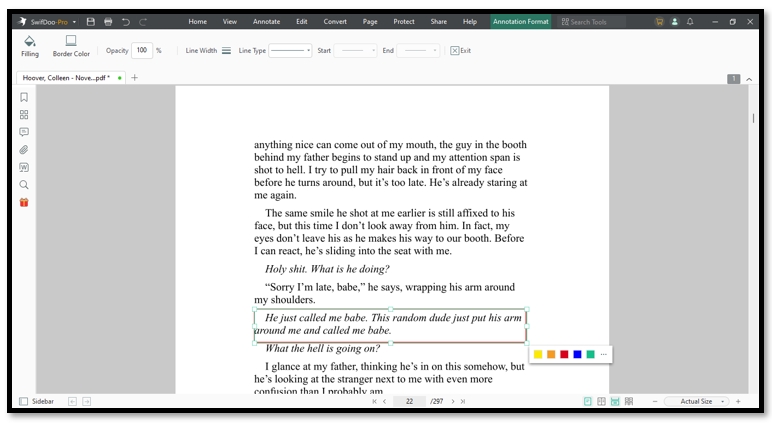Click the Search Tools box
The image size is (772, 423).
pos(592,22)
